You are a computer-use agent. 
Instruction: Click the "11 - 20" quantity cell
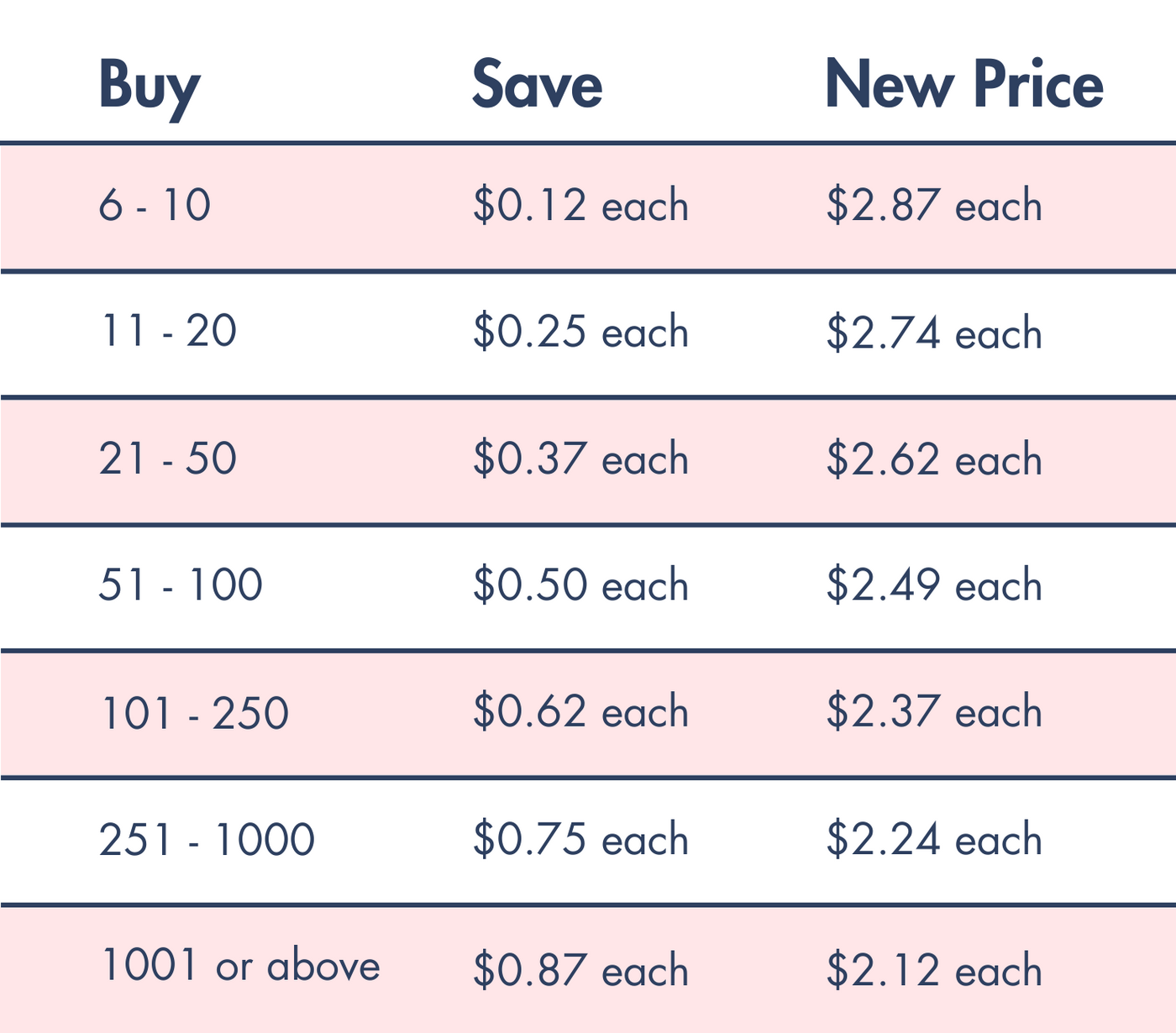[x=168, y=332]
